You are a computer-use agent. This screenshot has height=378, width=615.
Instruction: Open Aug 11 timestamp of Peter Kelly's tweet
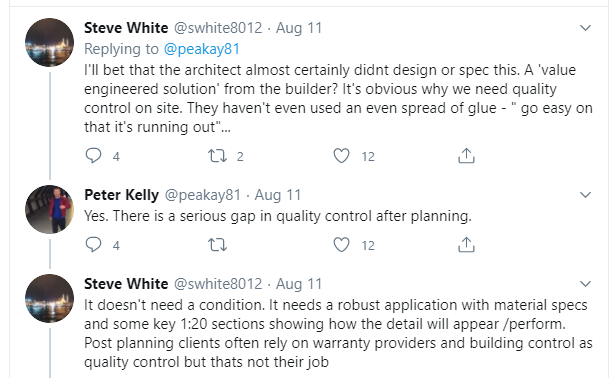click(x=278, y=195)
